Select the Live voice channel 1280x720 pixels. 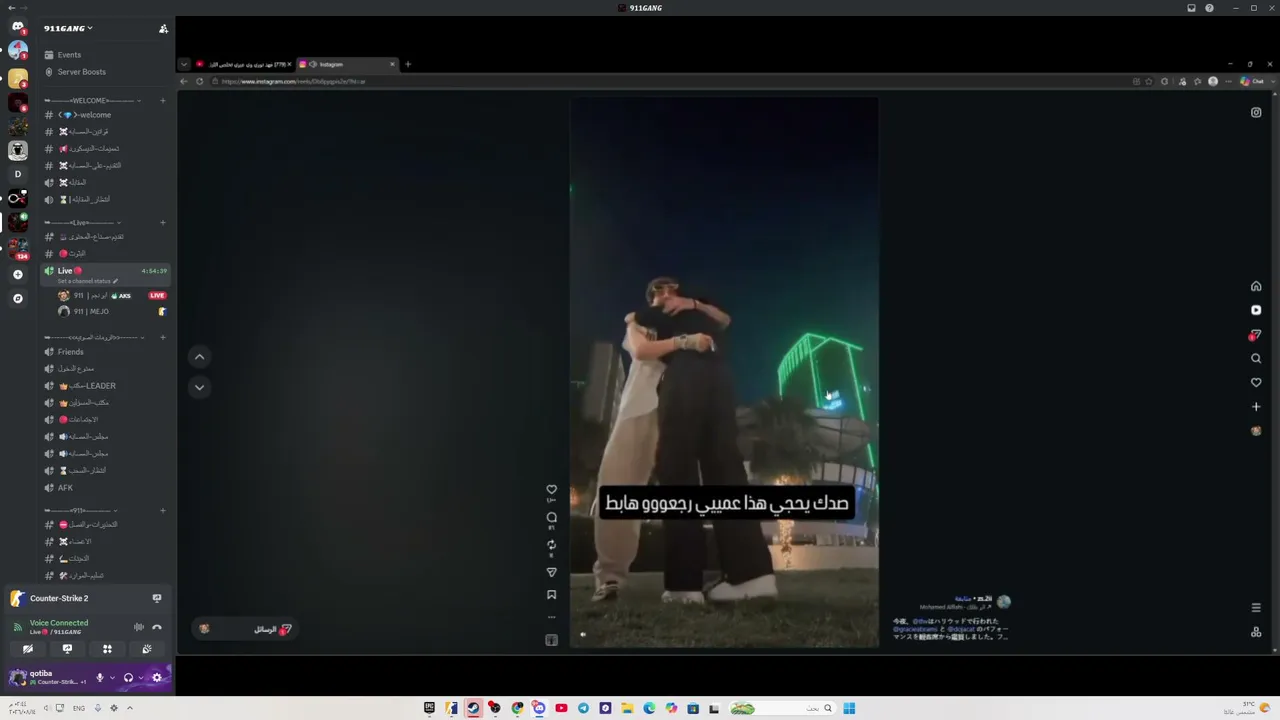[x=105, y=271]
